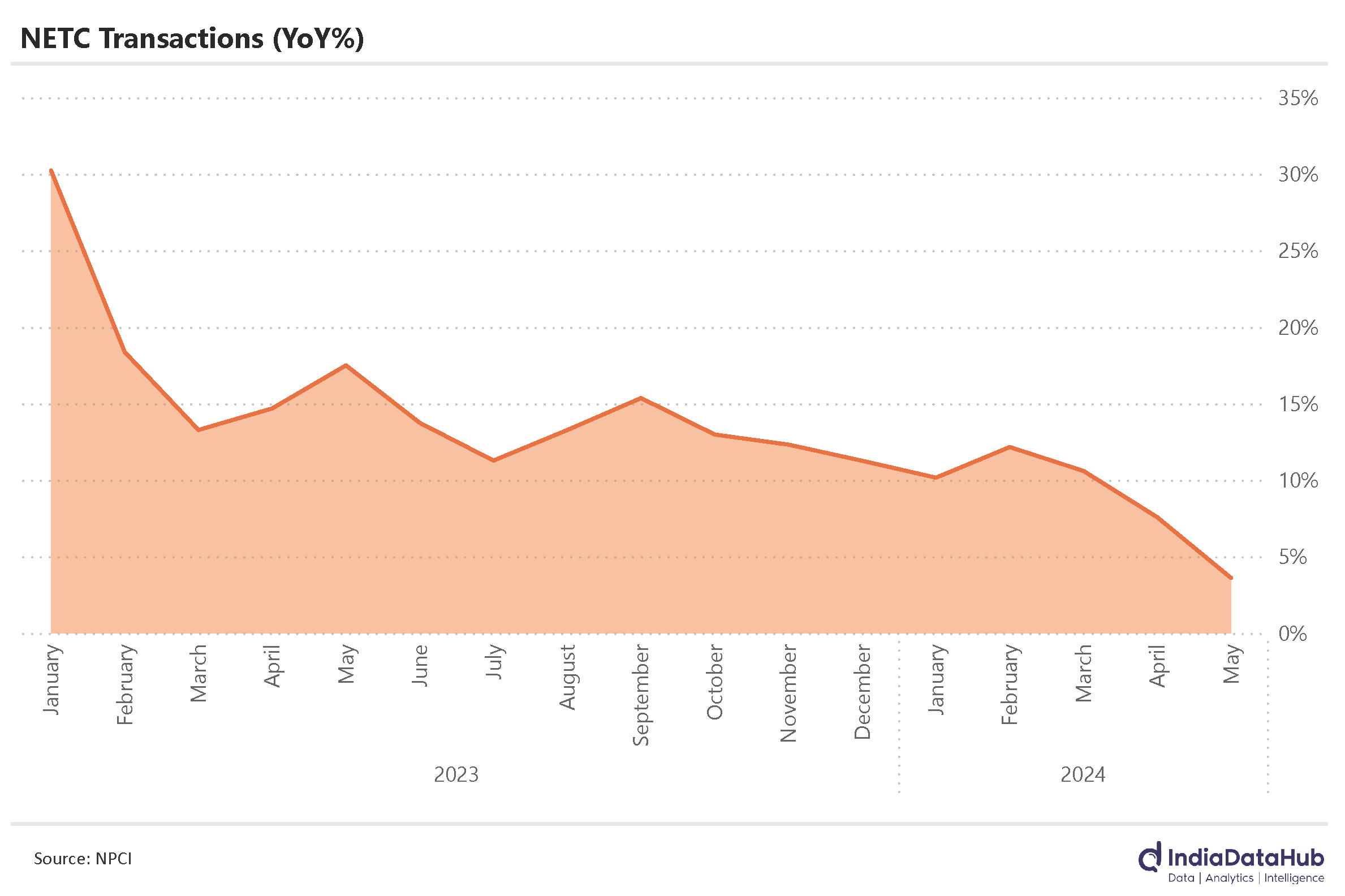Click the September 2023 peak on line
Screen dimensions: 1345x896
pyautogui.click(x=640, y=398)
